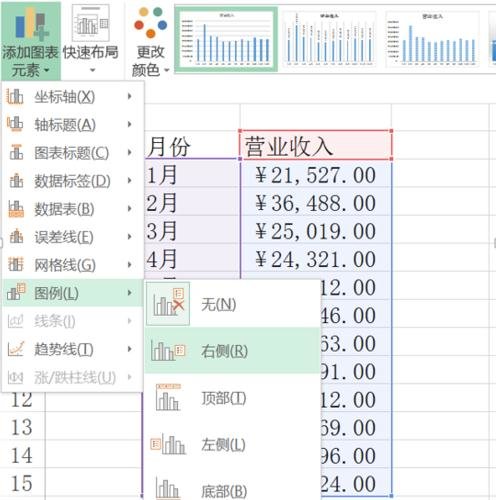Select the first highlighted chart style thumbnail
This screenshot has width=496, height=500.
[226, 39]
